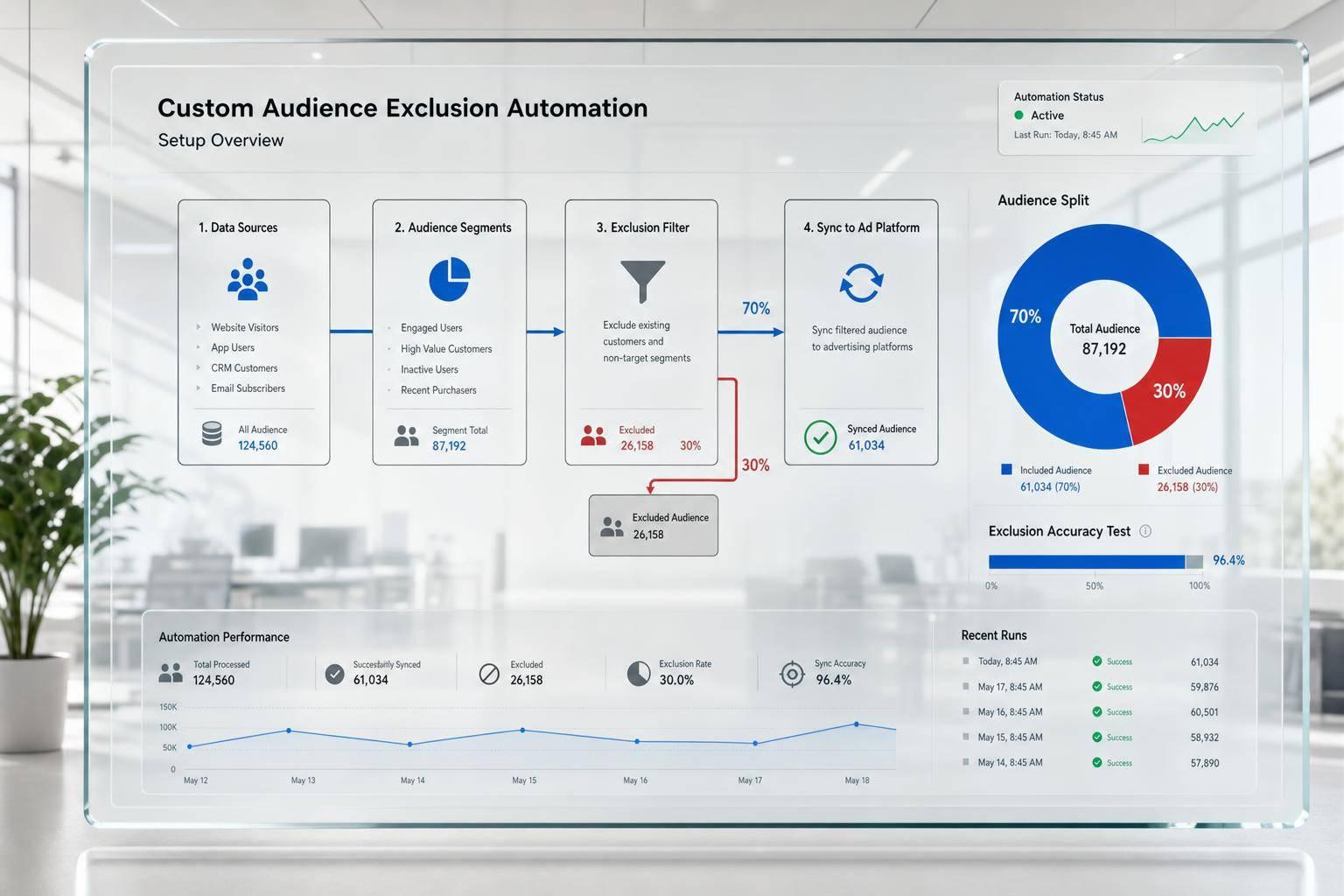The image size is (1344, 896).
Task: Click the Excluded Audience 26,158 (30%) legend value
Action: pos(1187,486)
